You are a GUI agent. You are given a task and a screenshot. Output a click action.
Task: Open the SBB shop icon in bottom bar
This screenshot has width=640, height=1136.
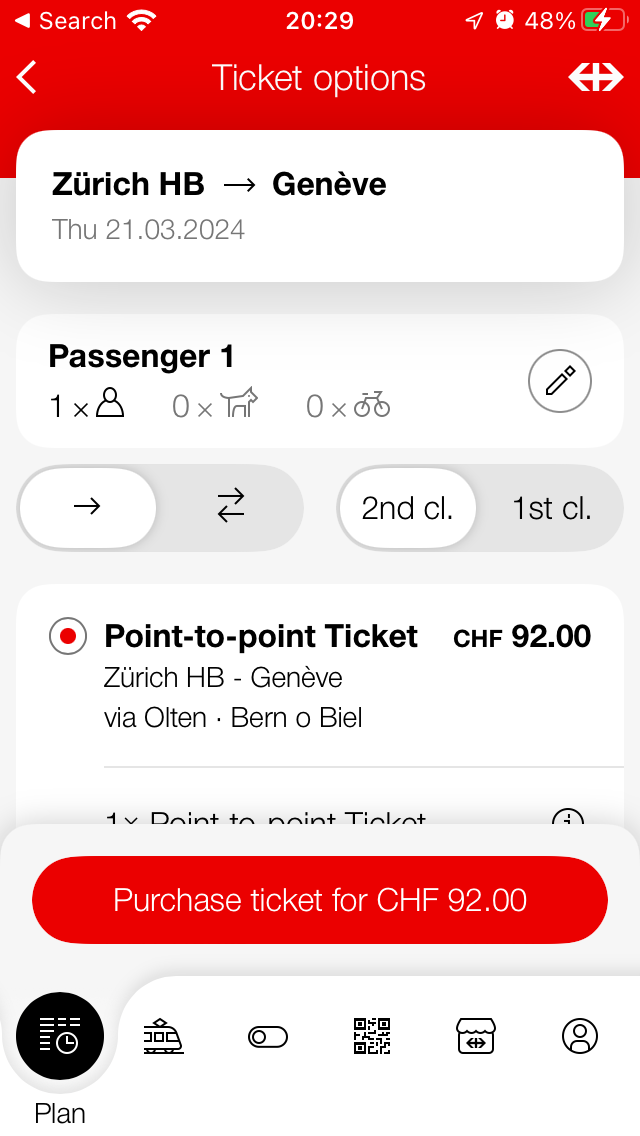click(x=475, y=1037)
